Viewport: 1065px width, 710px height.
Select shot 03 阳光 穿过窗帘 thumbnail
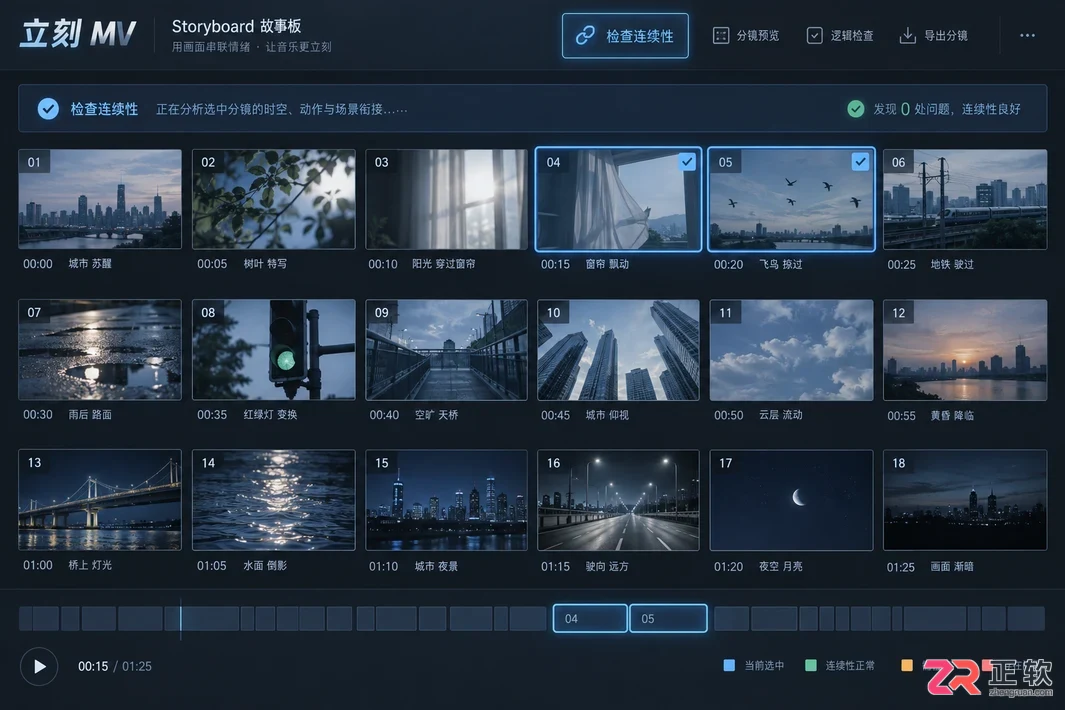pos(446,199)
